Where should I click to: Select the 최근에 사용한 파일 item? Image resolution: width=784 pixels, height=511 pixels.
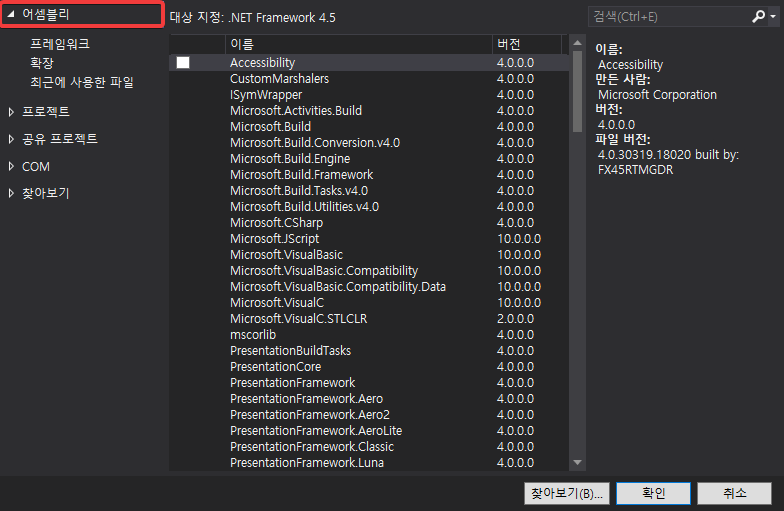pos(82,82)
